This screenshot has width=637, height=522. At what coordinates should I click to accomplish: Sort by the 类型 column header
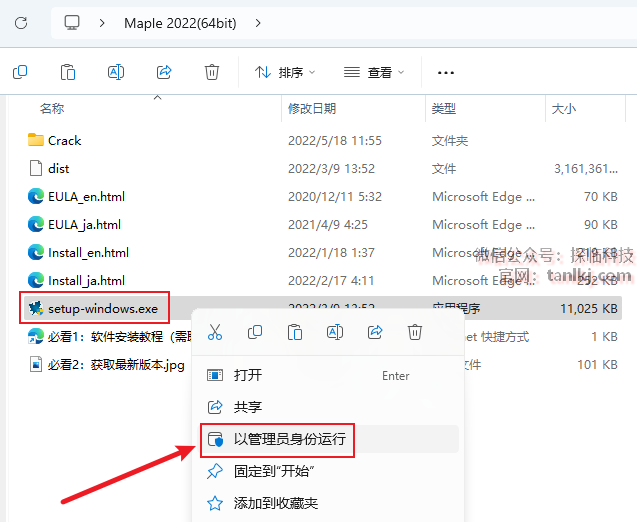tap(444, 108)
